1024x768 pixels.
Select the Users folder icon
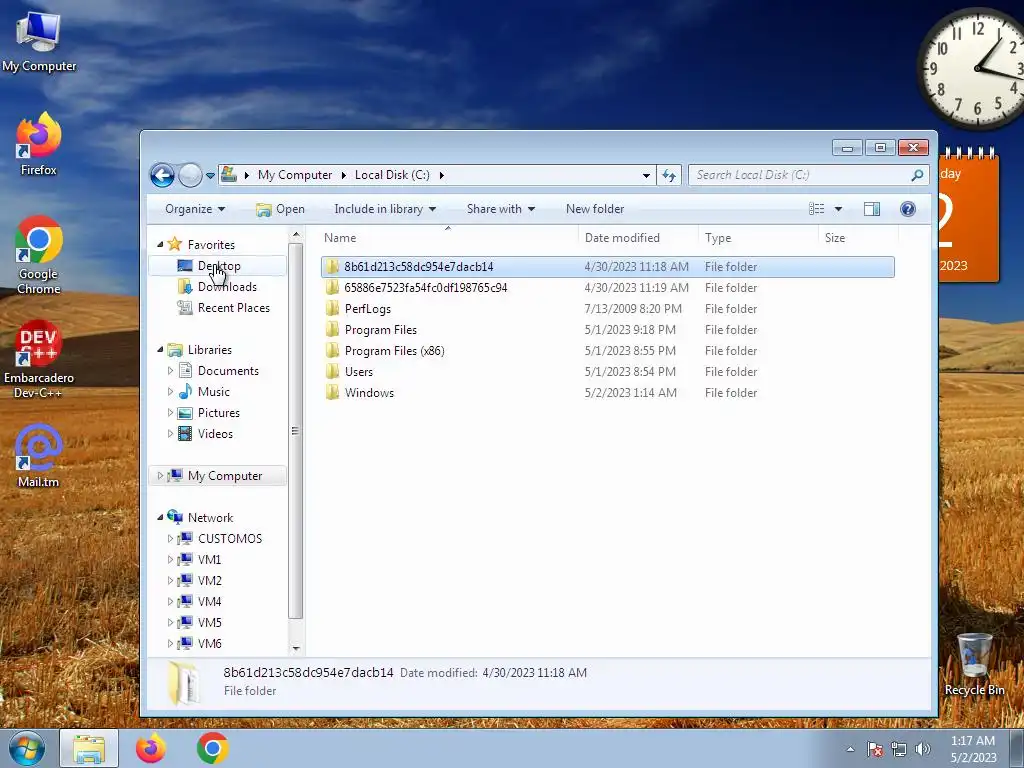[x=332, y=372]
